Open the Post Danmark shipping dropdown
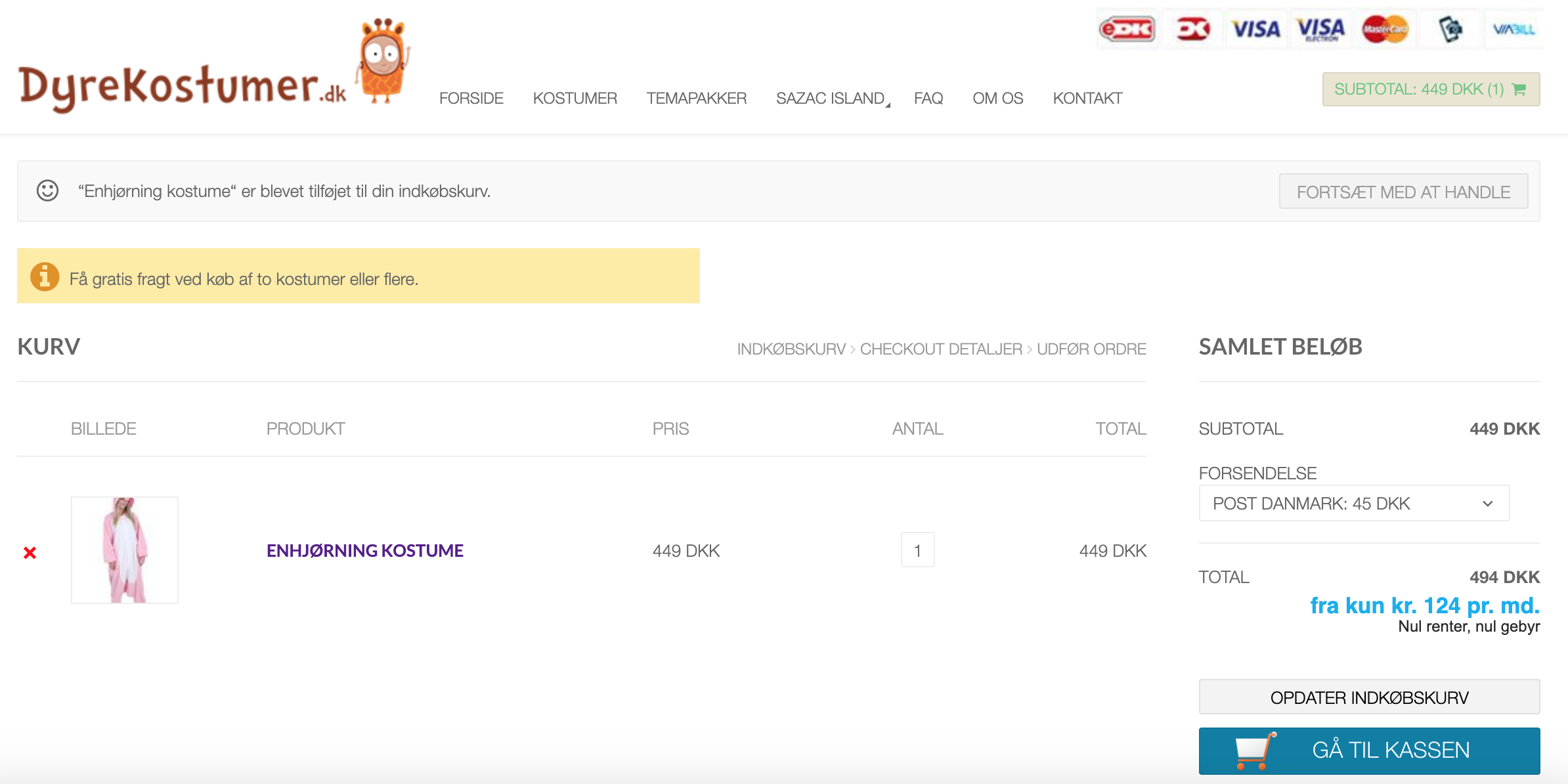 [x=1354, y=504]
